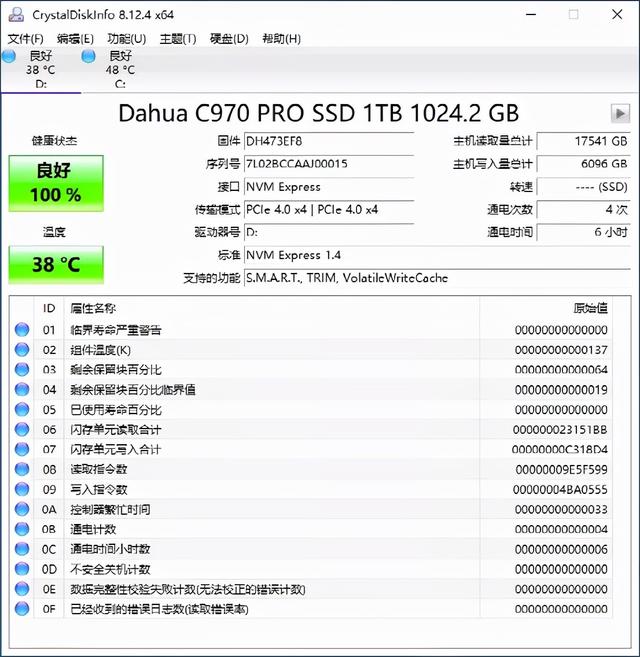The width and height of the screenshot is (640, 657).
Task: Go to next disk arrow button
Action: point(620,114)
